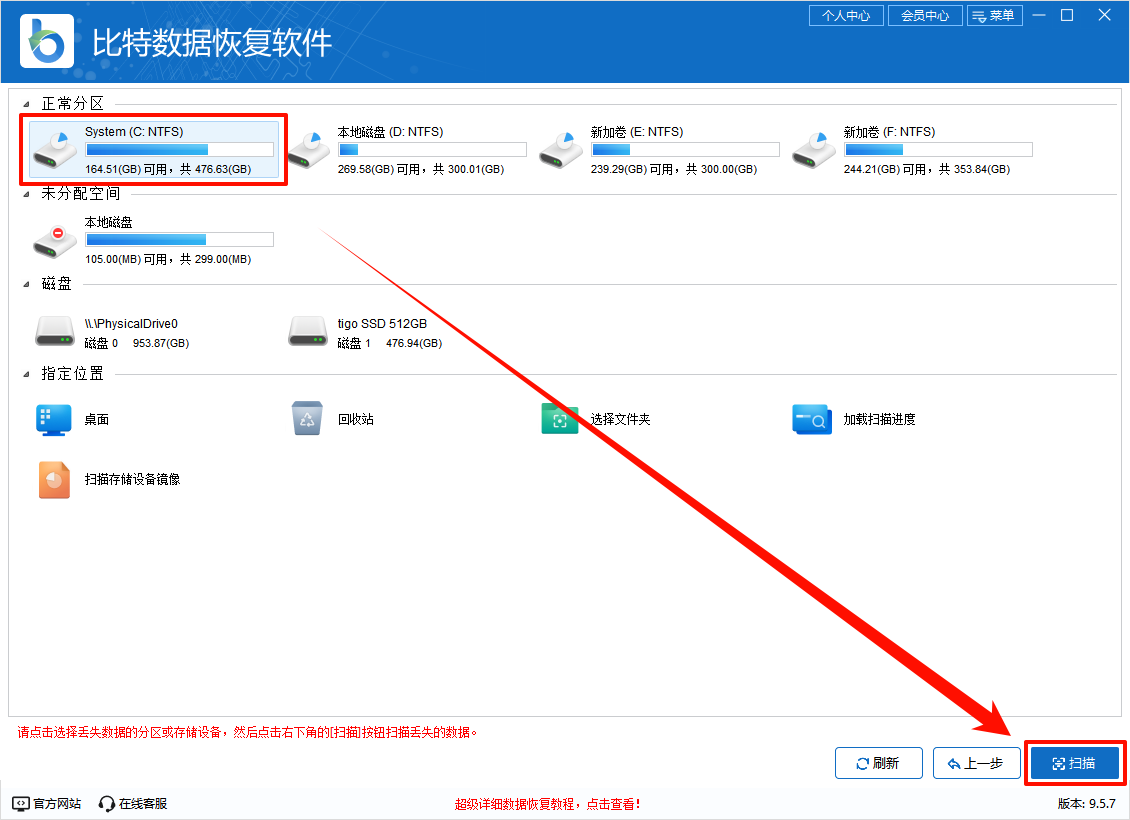Viewport: 1130px width, 820px height.
Task: Click the 选择文件夹 folder selection icon
Action: [560, 419]
